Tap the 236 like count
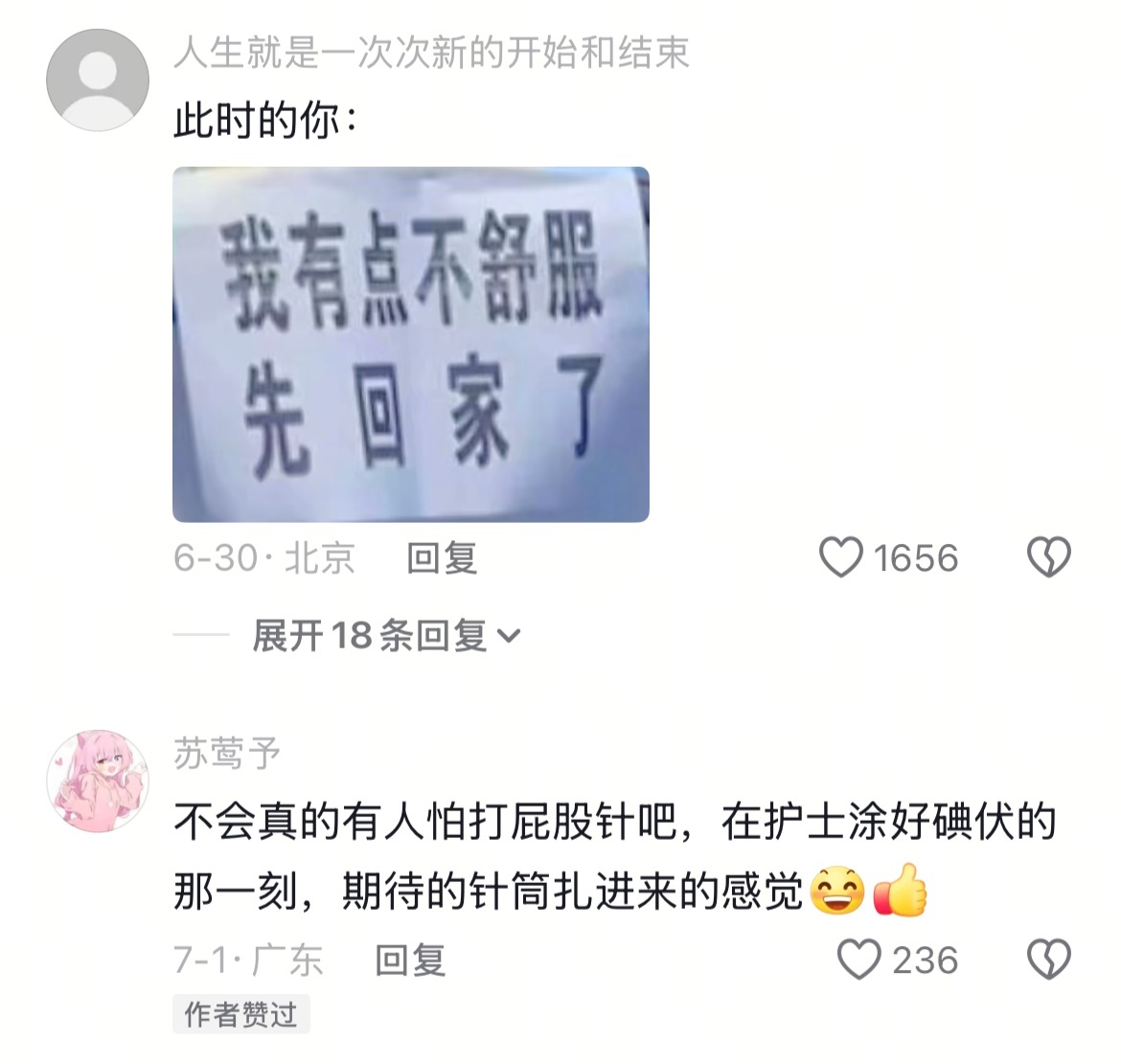 pyautogui.click(x=926, y=960)
